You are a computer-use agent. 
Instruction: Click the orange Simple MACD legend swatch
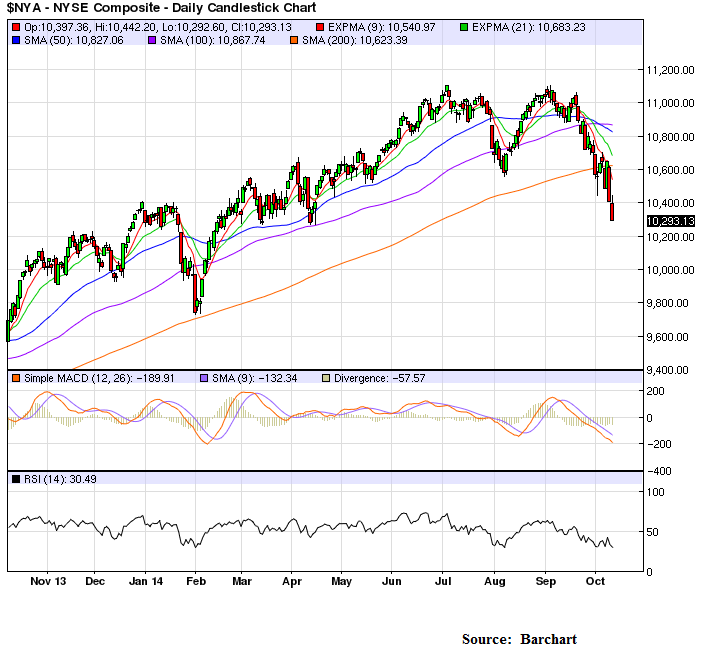tap(14, 378)
